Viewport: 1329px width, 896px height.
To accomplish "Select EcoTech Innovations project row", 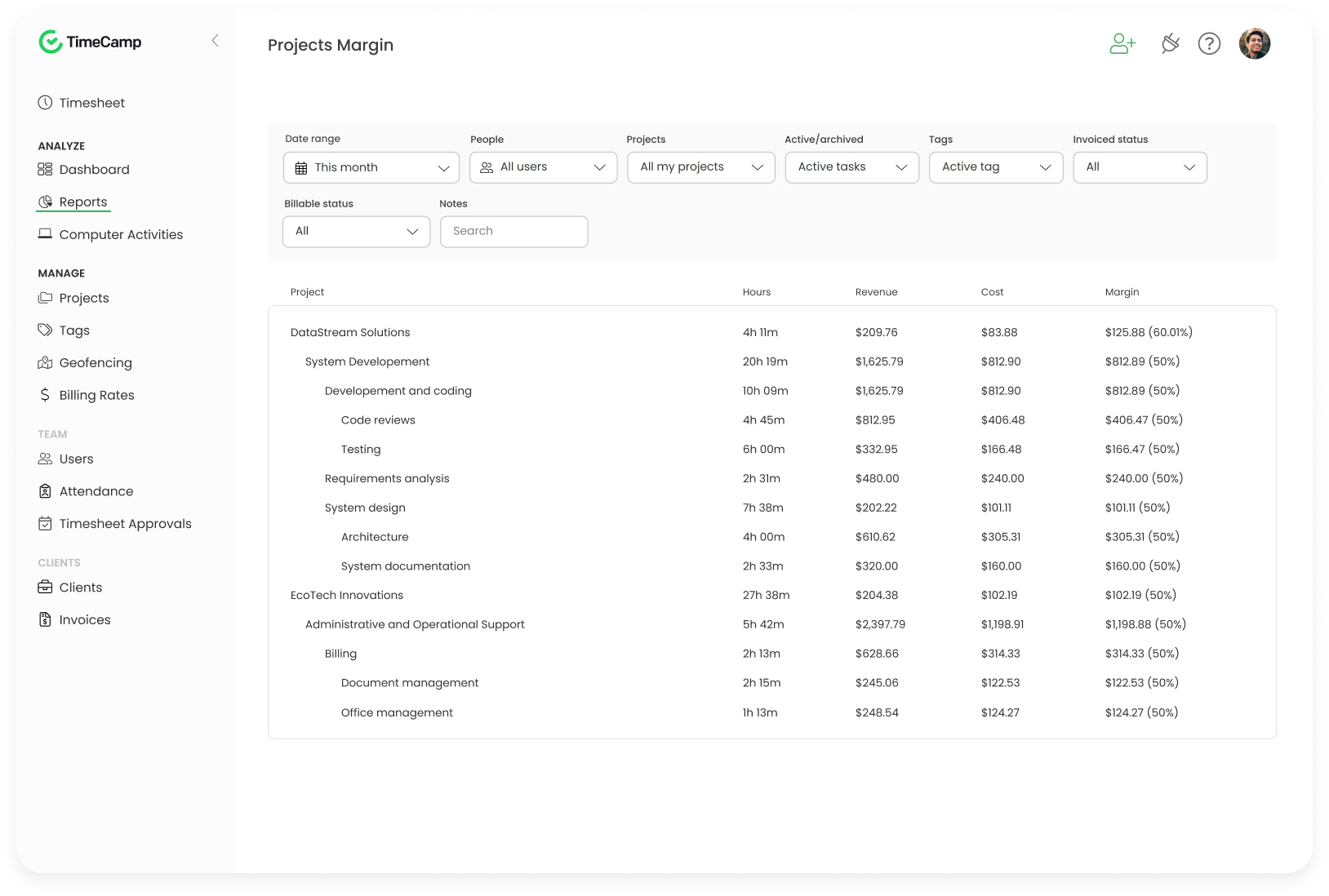I will pos(771,596).
